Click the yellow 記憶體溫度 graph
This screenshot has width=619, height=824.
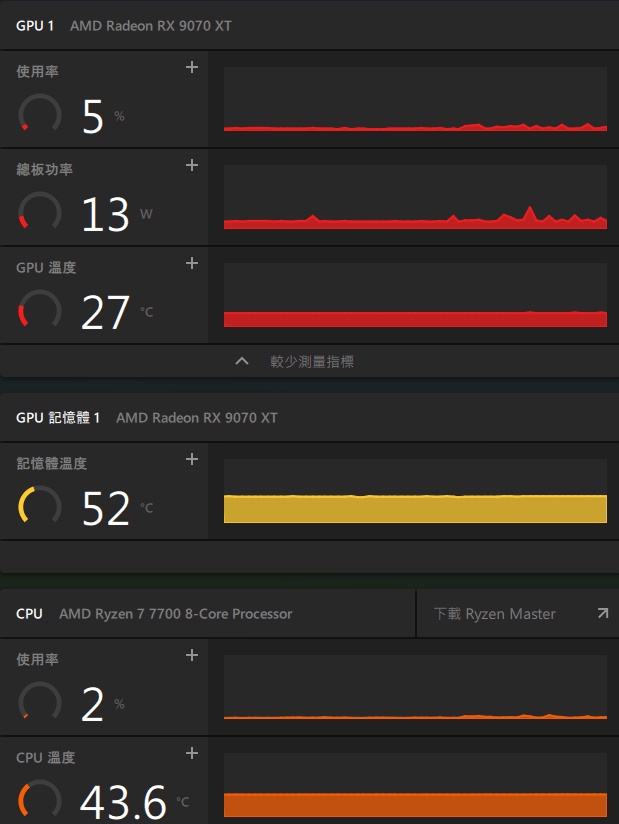click(415, 491)
